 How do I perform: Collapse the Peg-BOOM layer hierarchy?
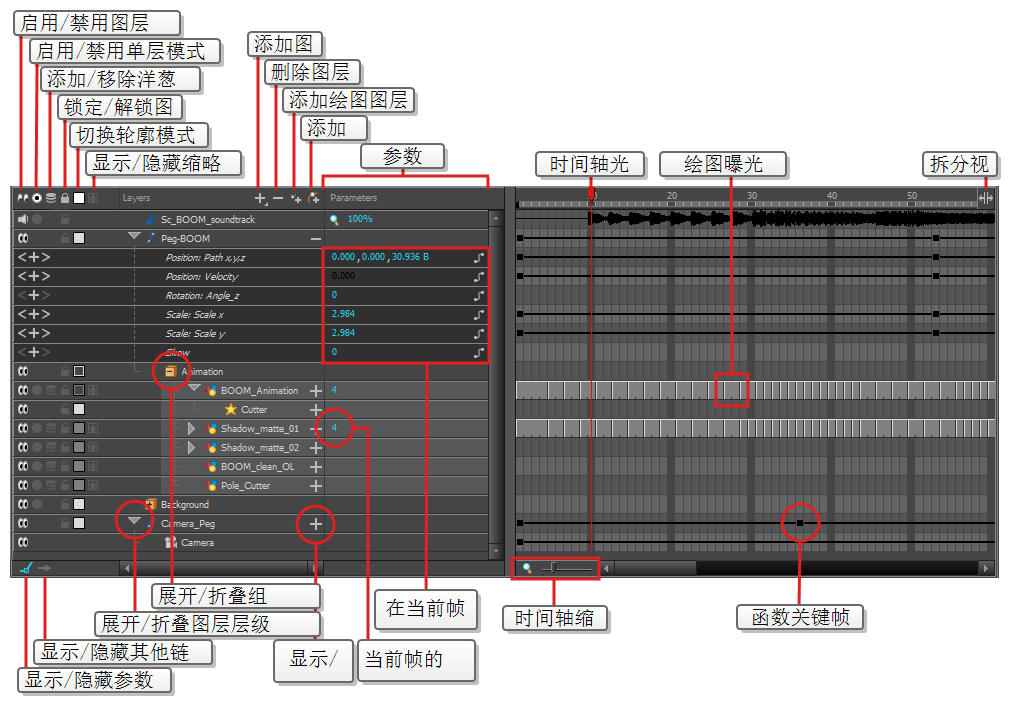134,238
